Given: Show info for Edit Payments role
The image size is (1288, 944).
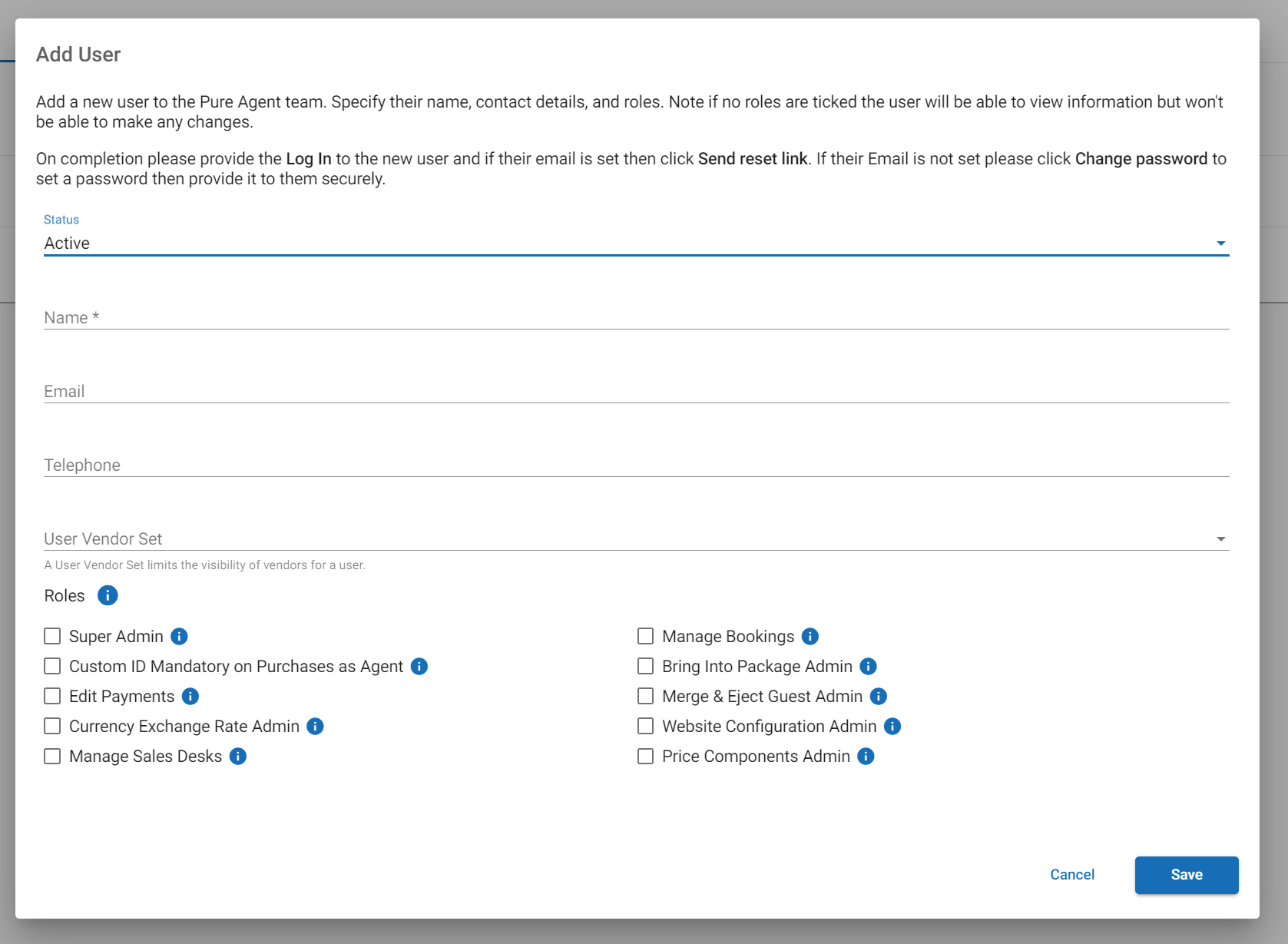Looking at the screenshot, I should 190,696.
